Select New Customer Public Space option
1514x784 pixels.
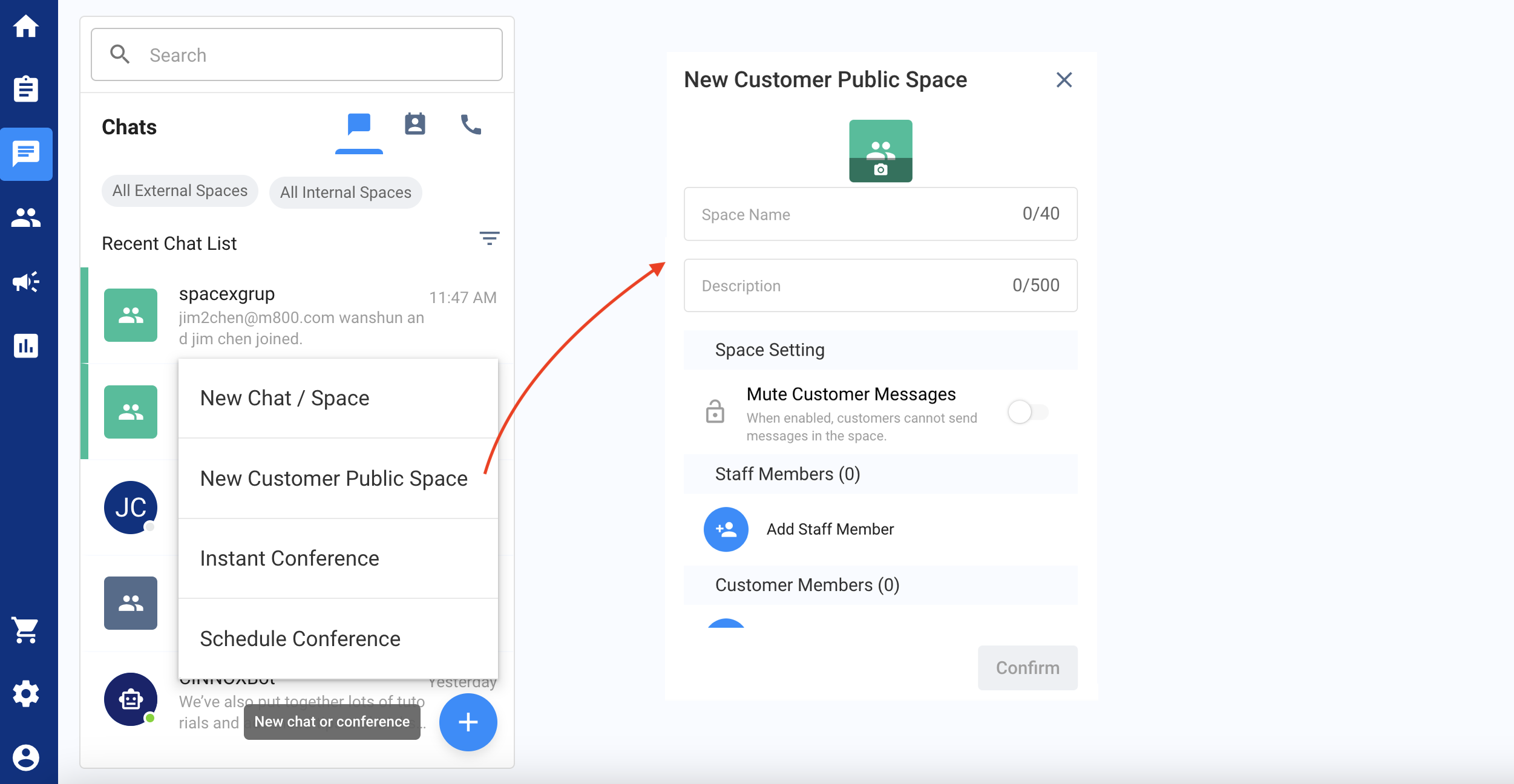tap(333, 478)
